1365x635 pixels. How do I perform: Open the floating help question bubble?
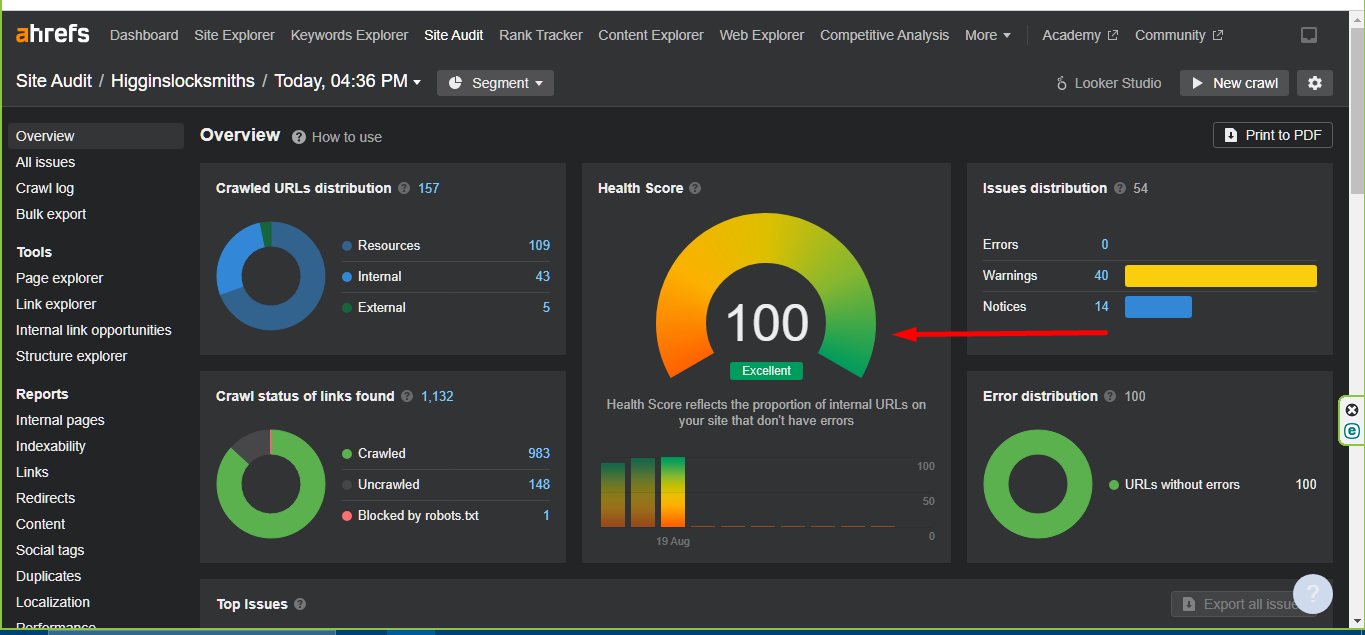click(x=1312, y=593)
